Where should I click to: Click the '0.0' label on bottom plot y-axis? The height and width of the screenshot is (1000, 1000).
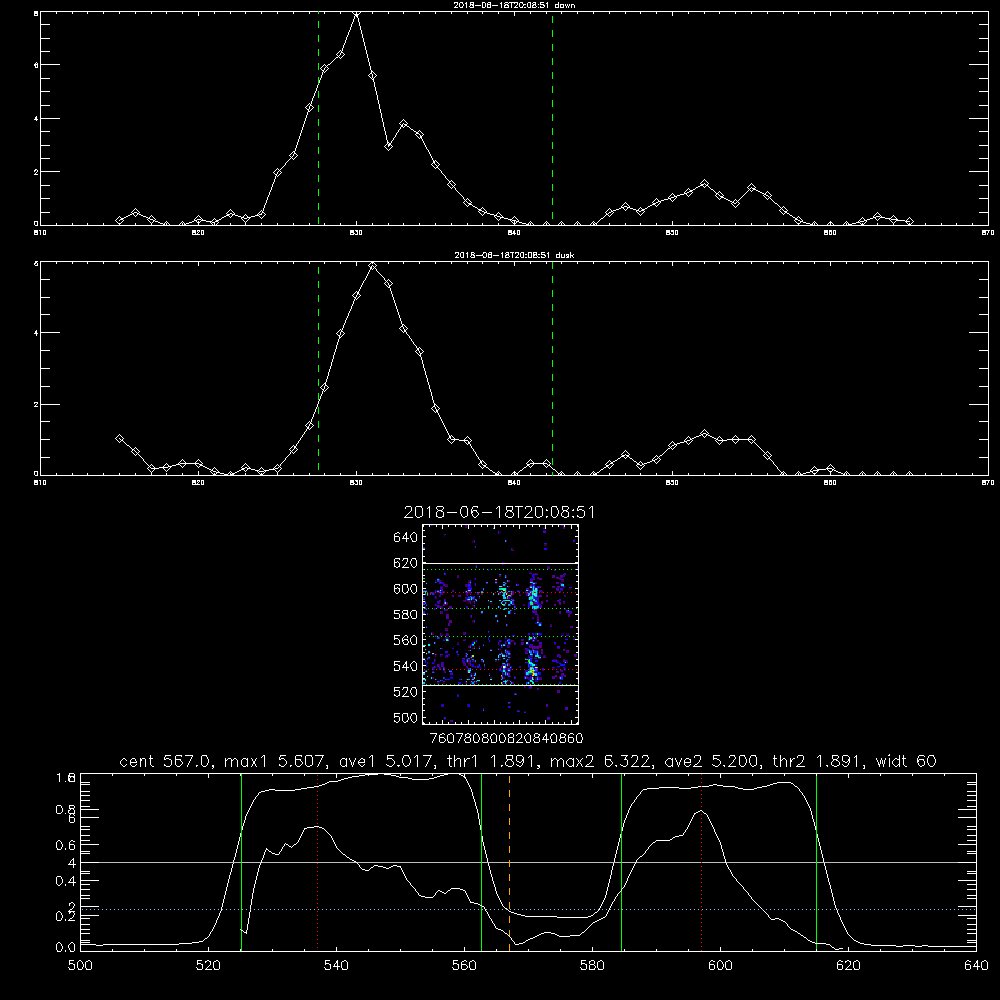[x=66, y=948]
